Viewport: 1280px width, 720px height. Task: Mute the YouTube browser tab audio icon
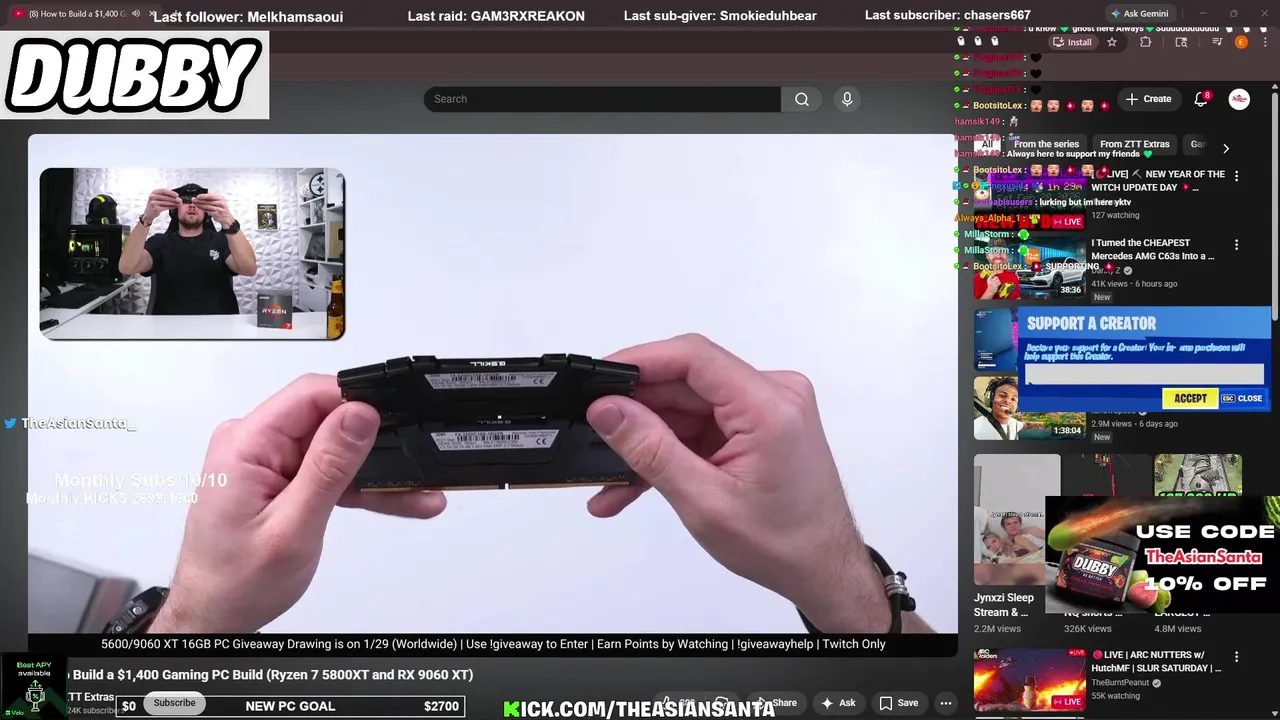pos(136,14)
